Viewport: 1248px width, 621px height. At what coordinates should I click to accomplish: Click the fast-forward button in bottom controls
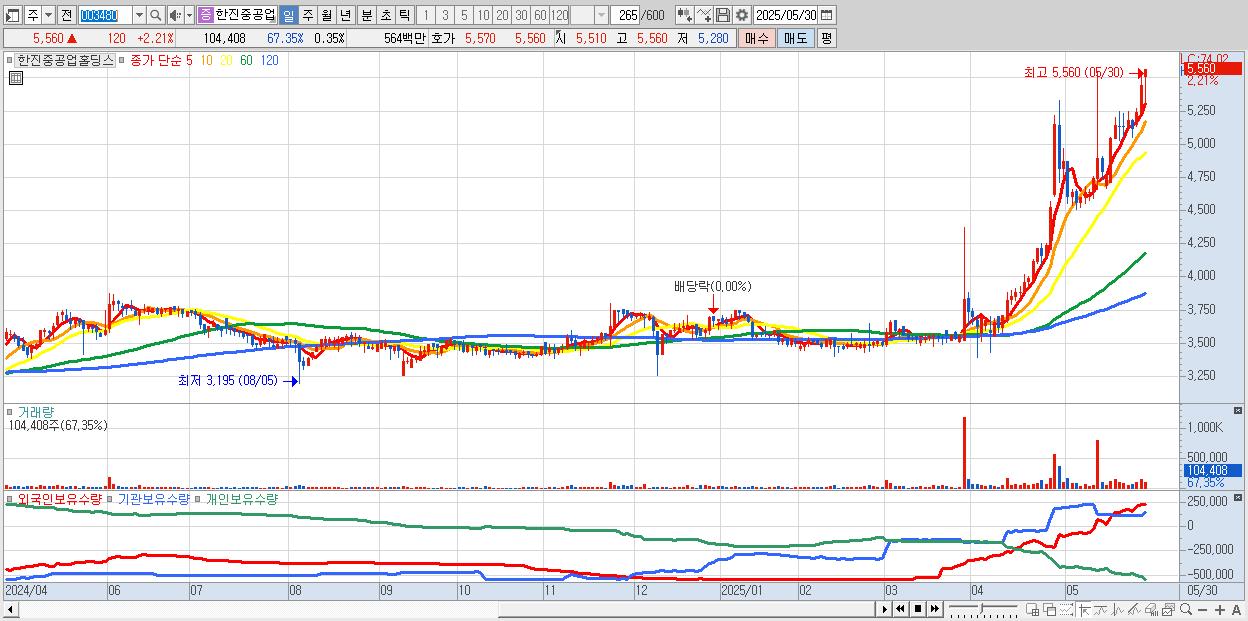coord(935,609)
